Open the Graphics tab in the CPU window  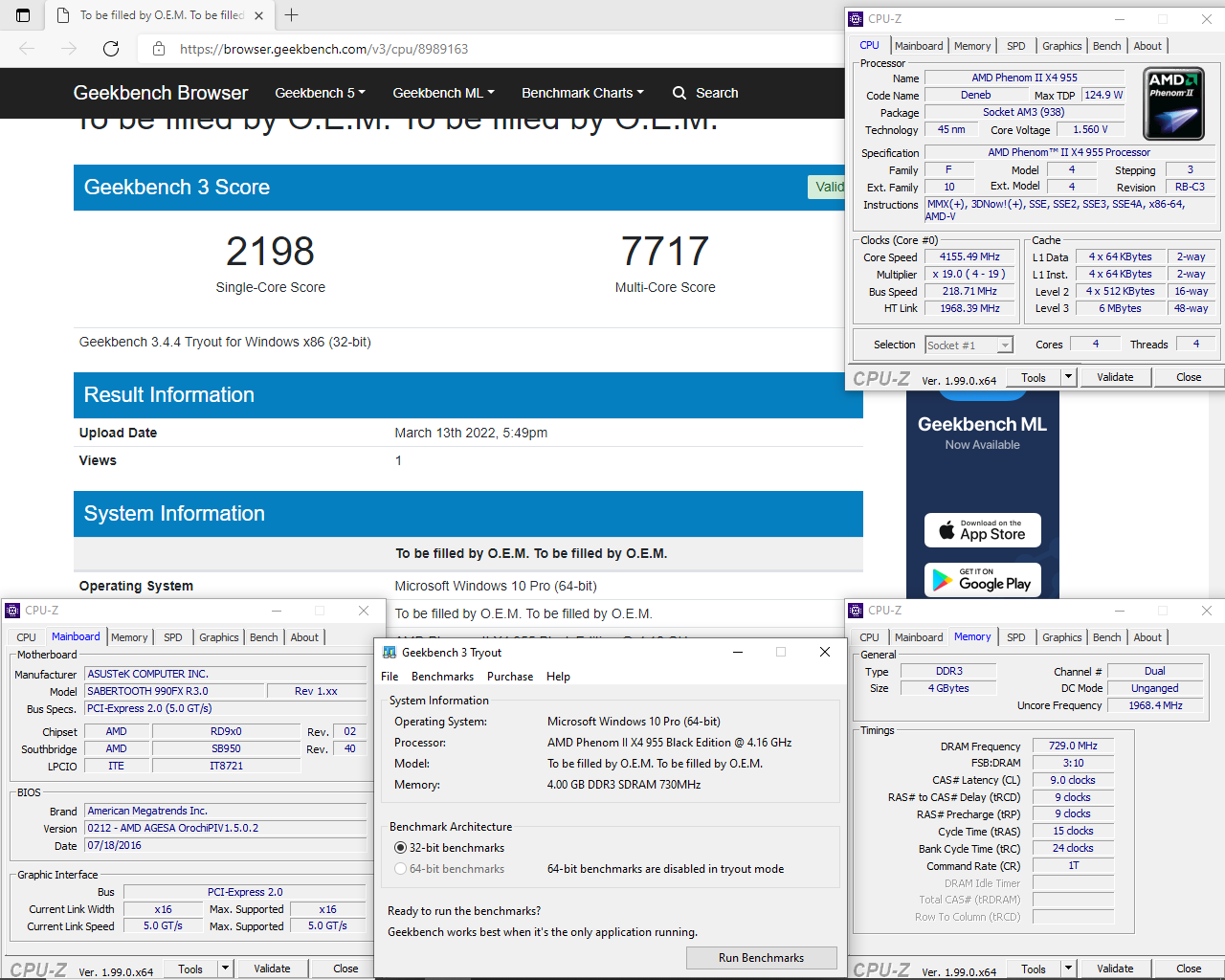pos(1062,46)
